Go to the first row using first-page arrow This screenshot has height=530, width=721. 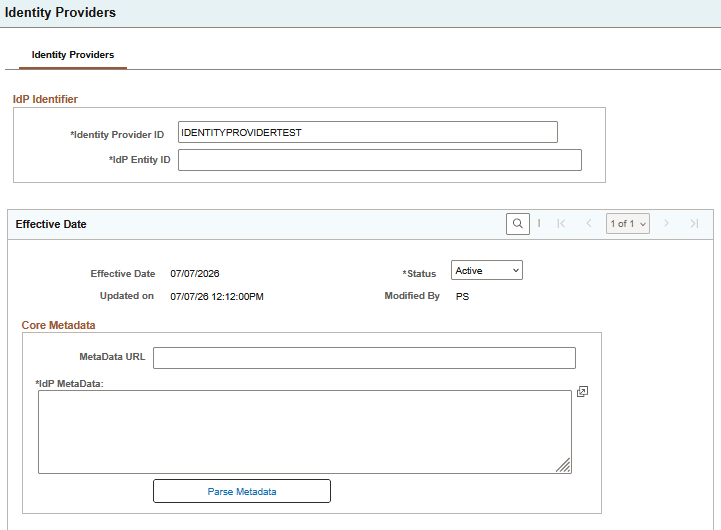click(561, 224)
